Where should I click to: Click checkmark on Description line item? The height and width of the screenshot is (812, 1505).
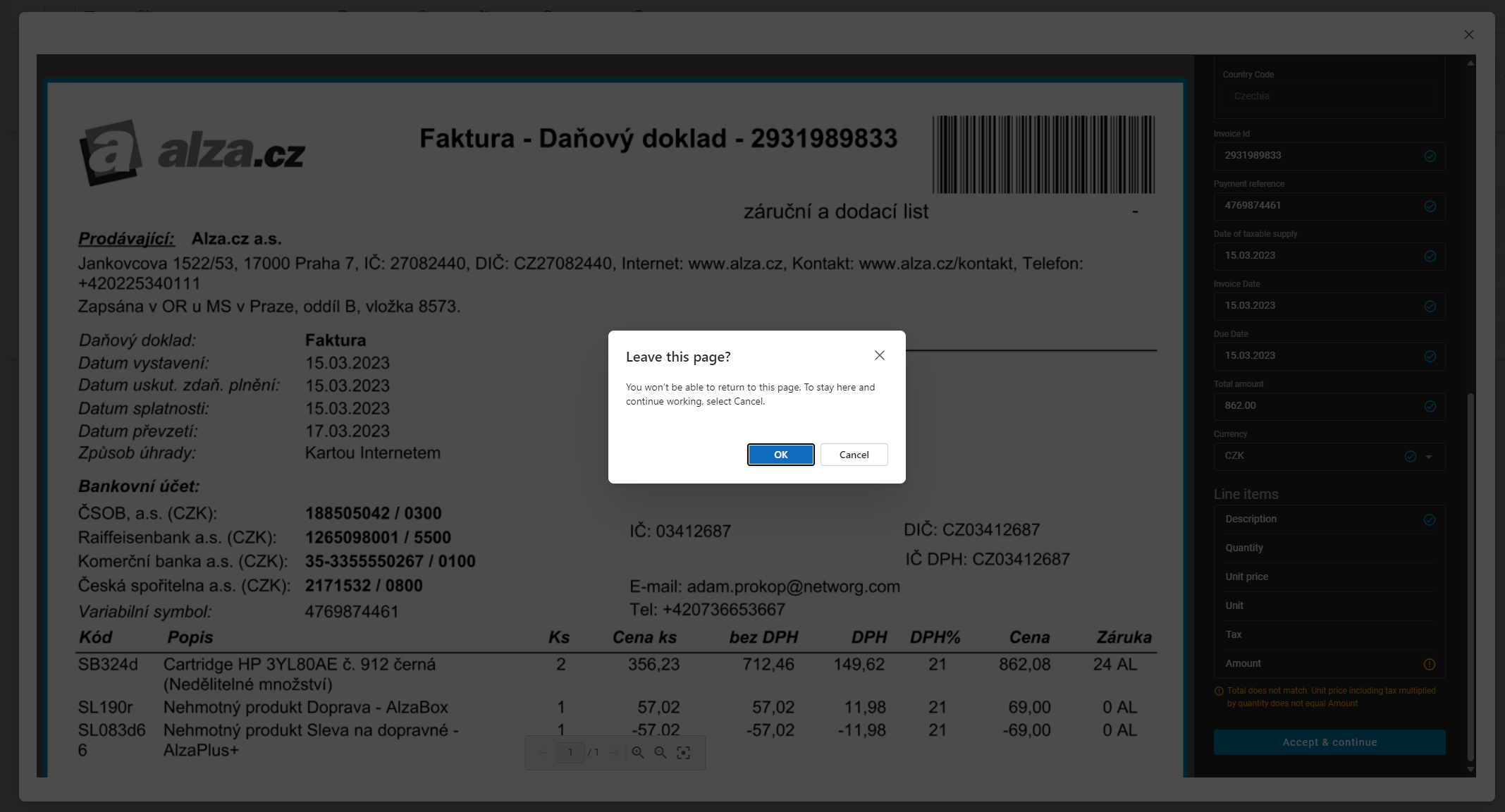tap(1430, 519)
